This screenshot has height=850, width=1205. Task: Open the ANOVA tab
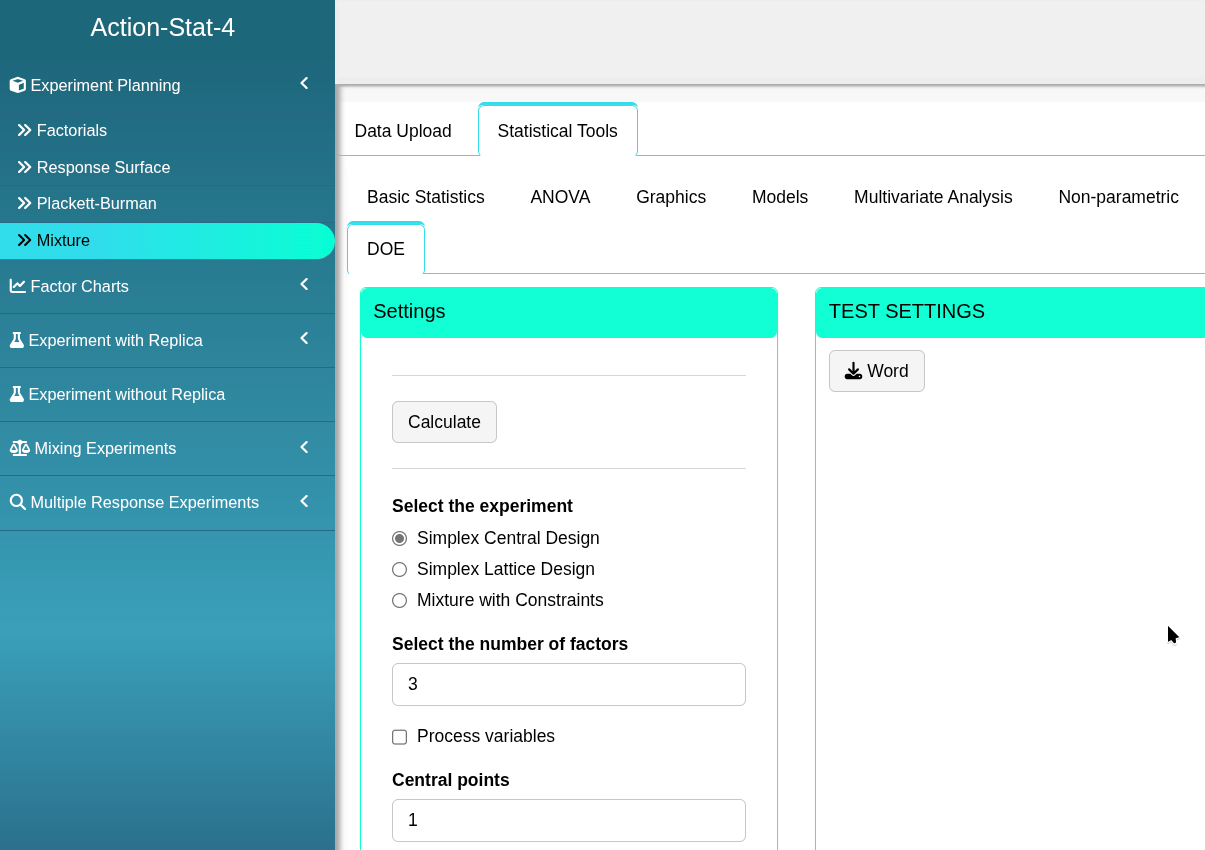[x=561, y=197]
